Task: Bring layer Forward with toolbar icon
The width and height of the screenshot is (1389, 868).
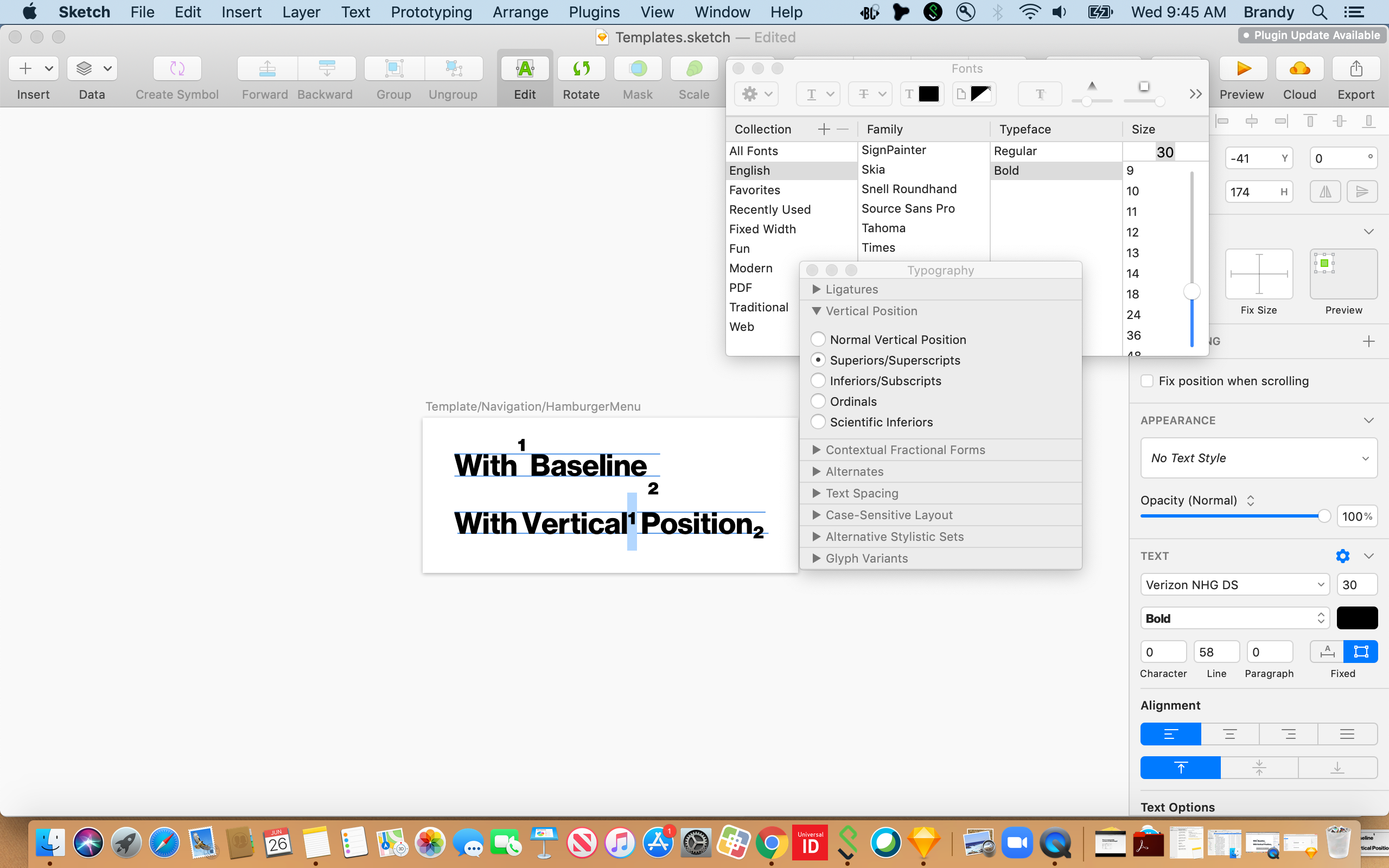Action: point(267,69)
